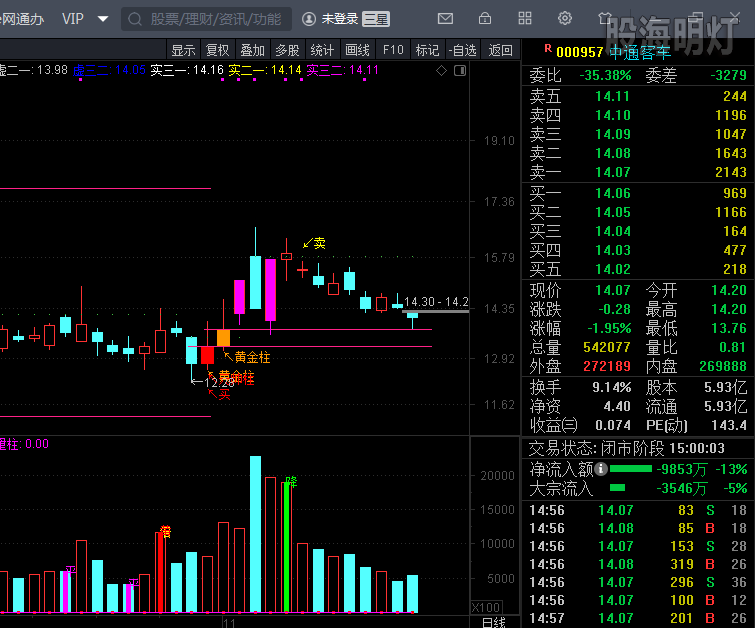
Task: Click the 返回 back button
Action: [501, 50]
